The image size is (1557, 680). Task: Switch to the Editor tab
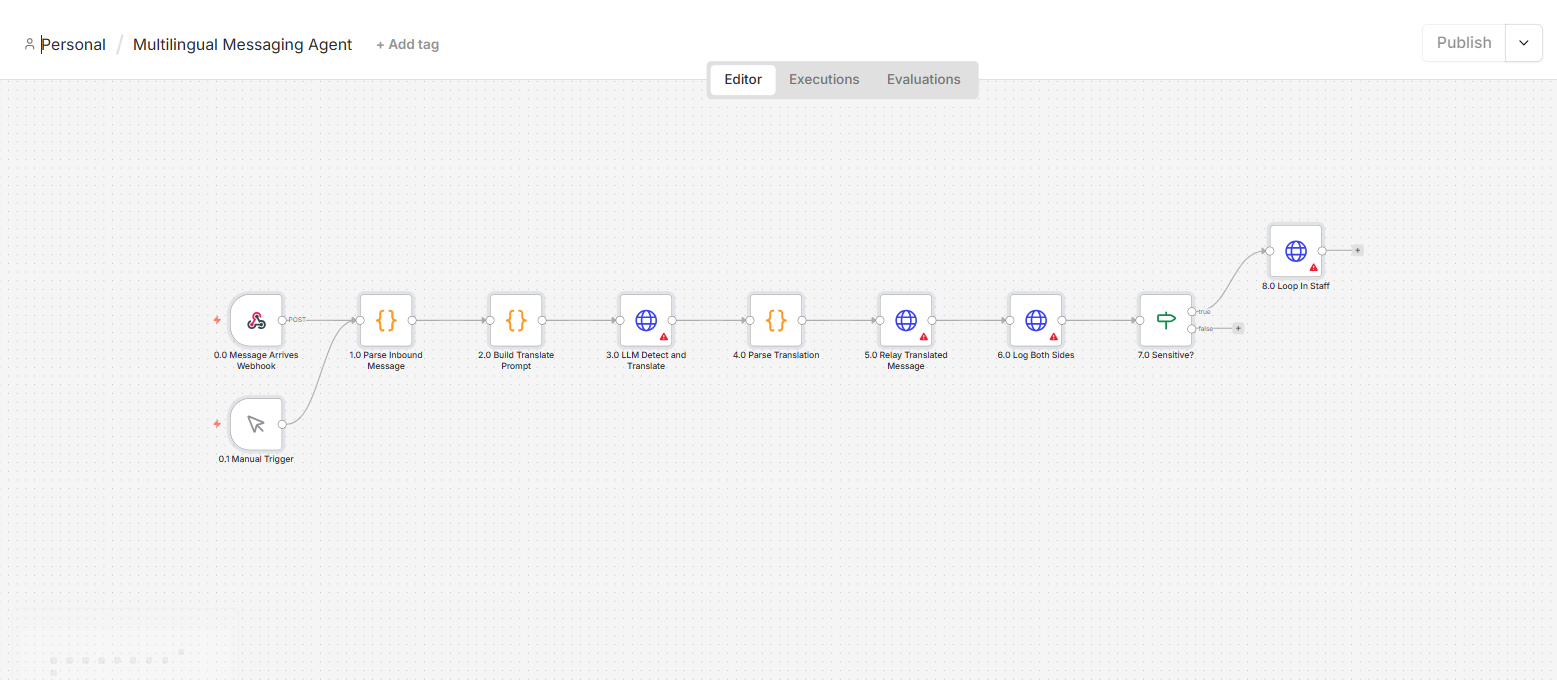[743, 80]
